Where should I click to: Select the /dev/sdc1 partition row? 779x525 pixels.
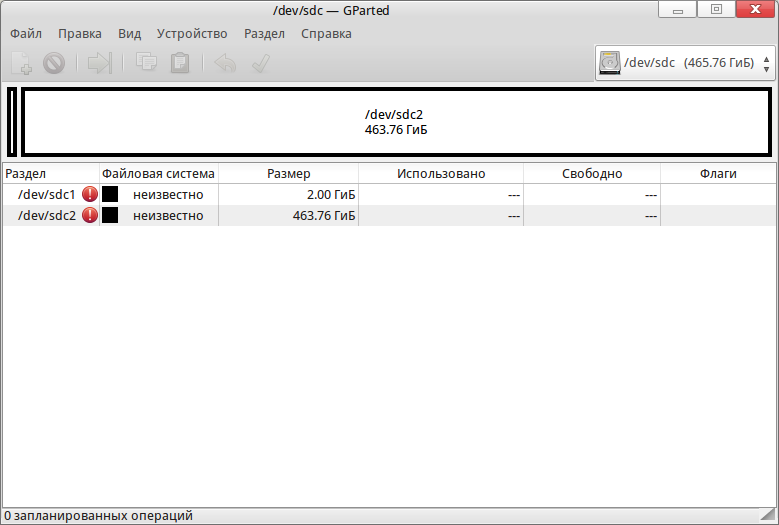click(x=390, y=194)
